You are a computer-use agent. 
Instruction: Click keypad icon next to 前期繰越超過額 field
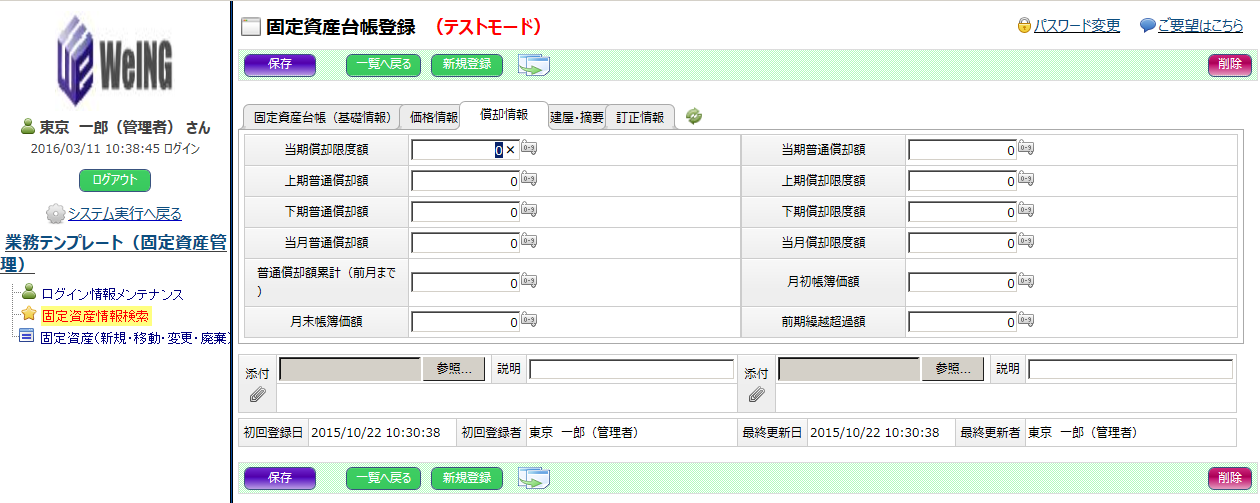pyautogui.click(x=1025, y=321)
